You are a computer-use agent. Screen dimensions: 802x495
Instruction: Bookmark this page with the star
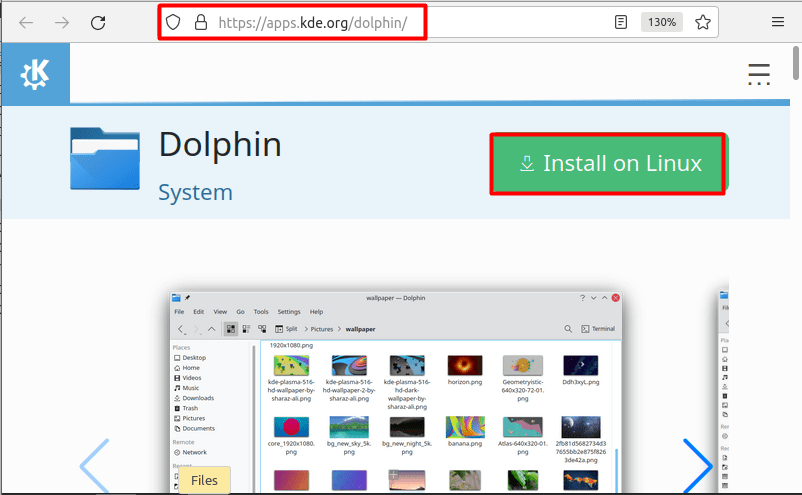(x=702, y=22)
